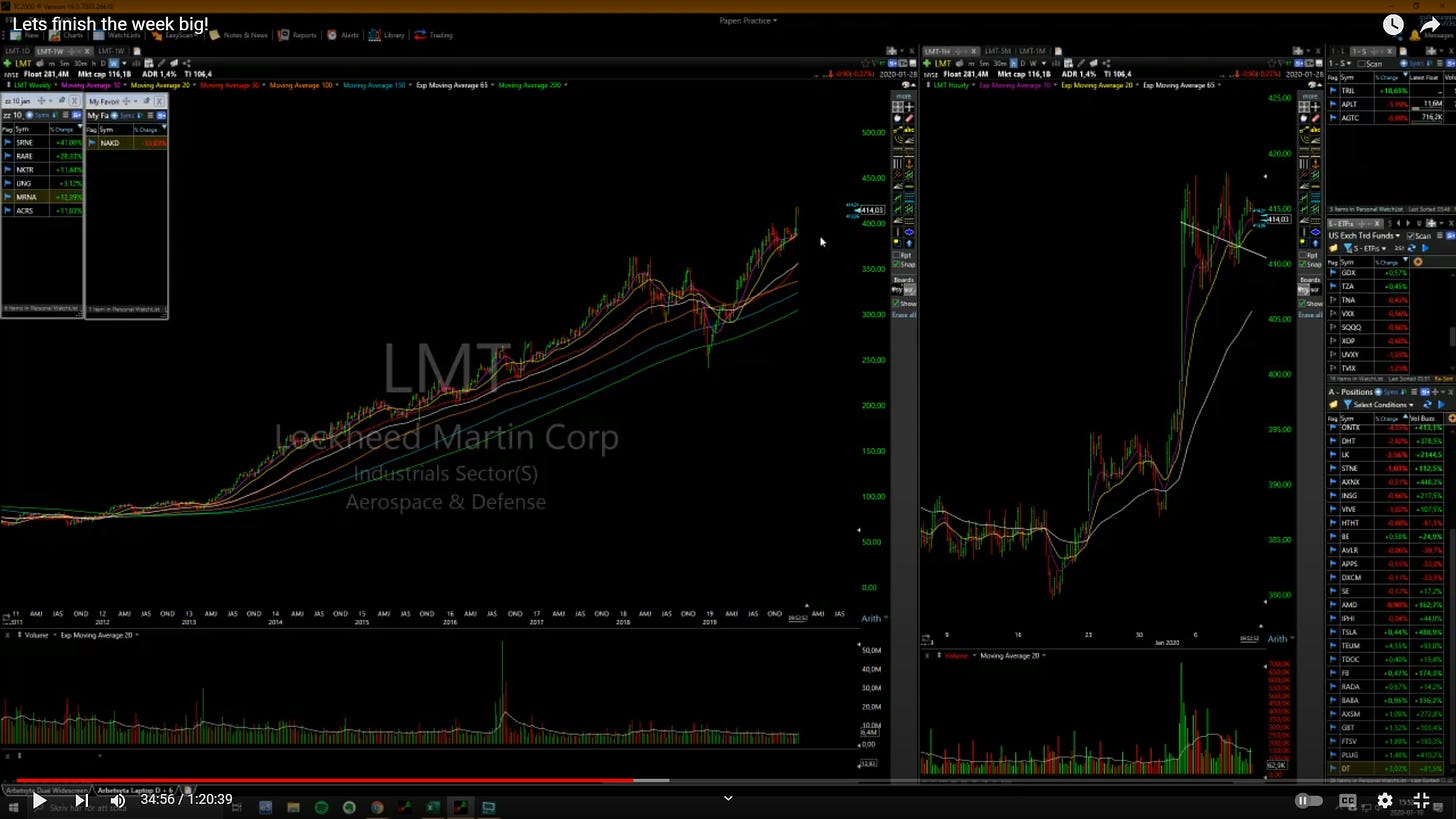Switch to LMT-5M tab in right chart
Screen dimensions: 1456x819
(x=998, y=51)
